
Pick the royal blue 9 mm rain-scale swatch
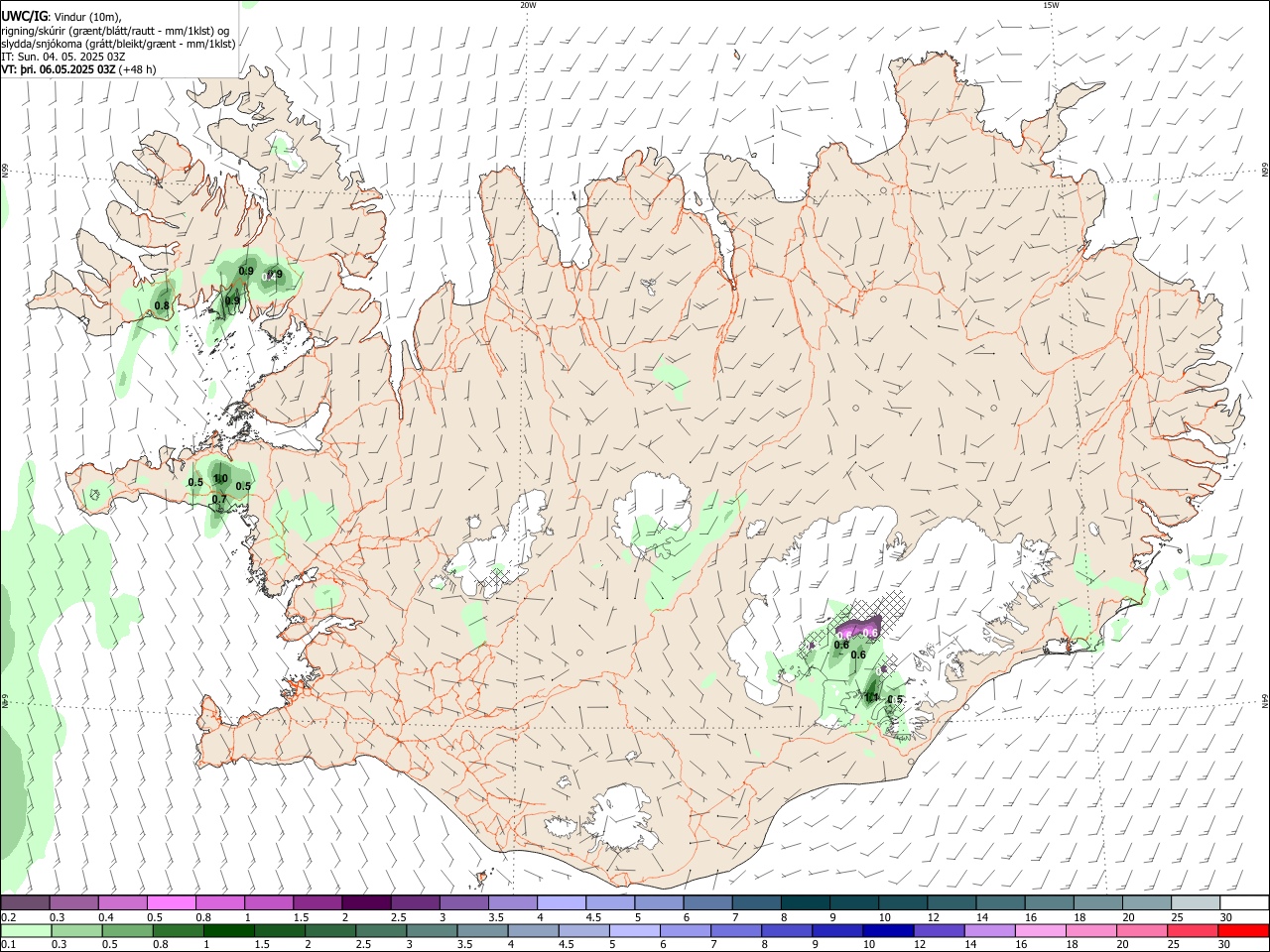(837, 930)
